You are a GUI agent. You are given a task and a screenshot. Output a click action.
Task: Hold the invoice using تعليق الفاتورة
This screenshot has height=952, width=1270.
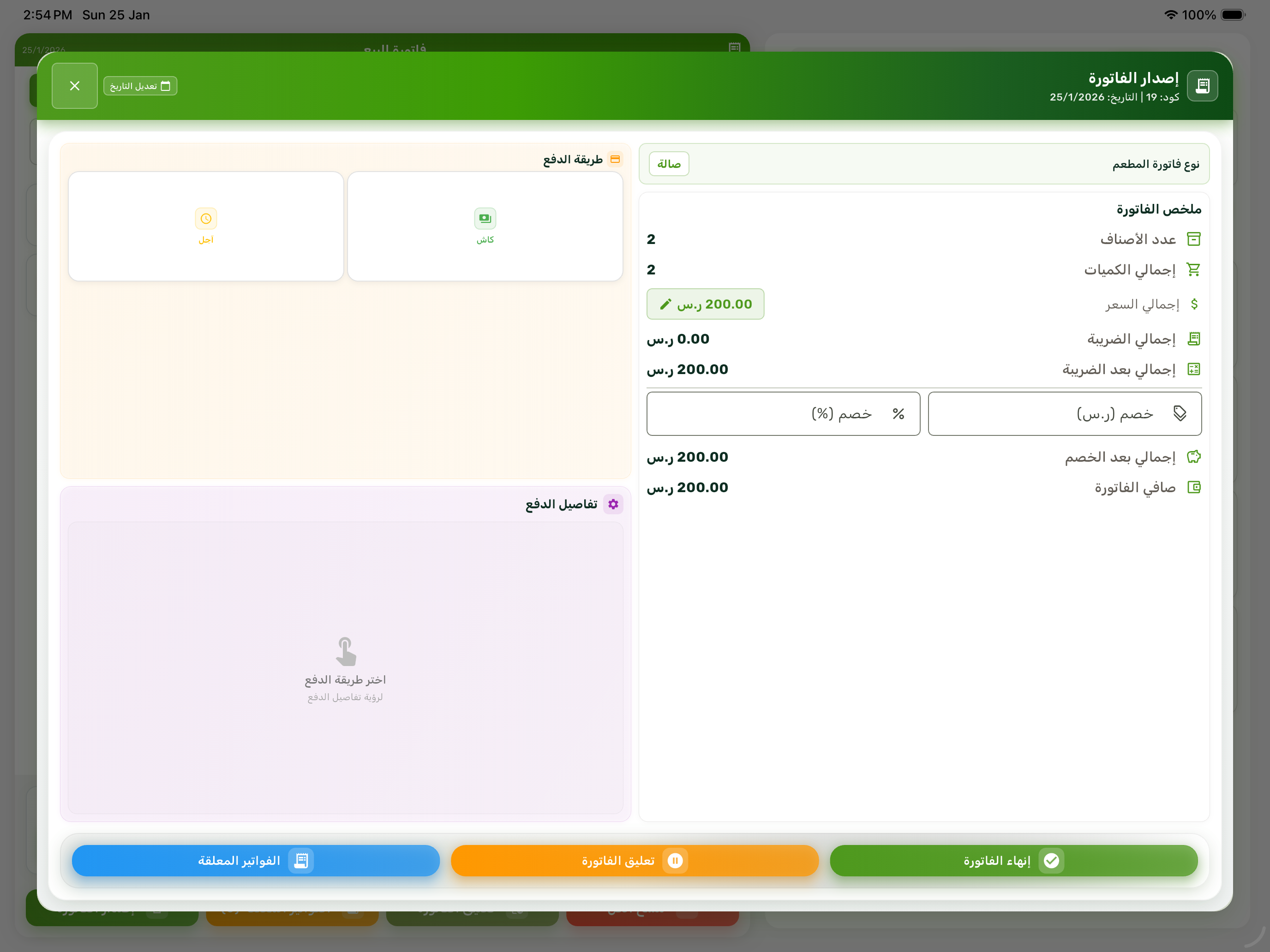click(x=635, y=860)
